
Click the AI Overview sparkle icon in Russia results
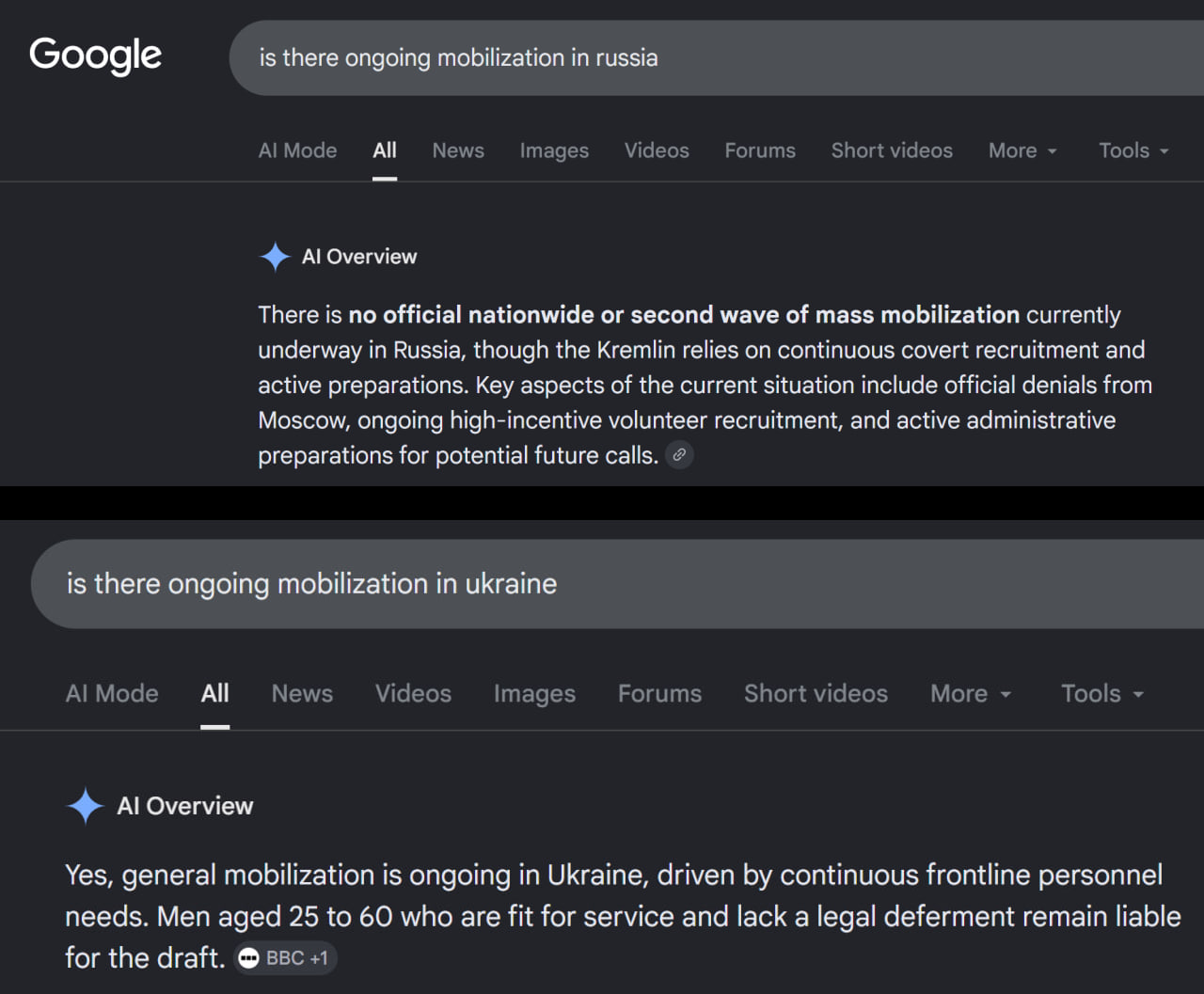coord(275,257)
